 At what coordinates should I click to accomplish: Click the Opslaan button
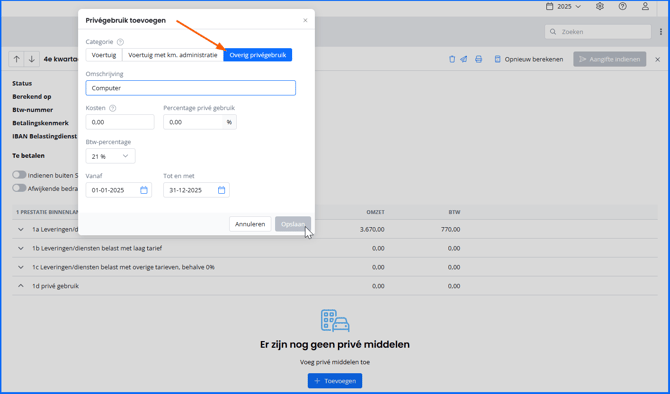tap(293, 224)
